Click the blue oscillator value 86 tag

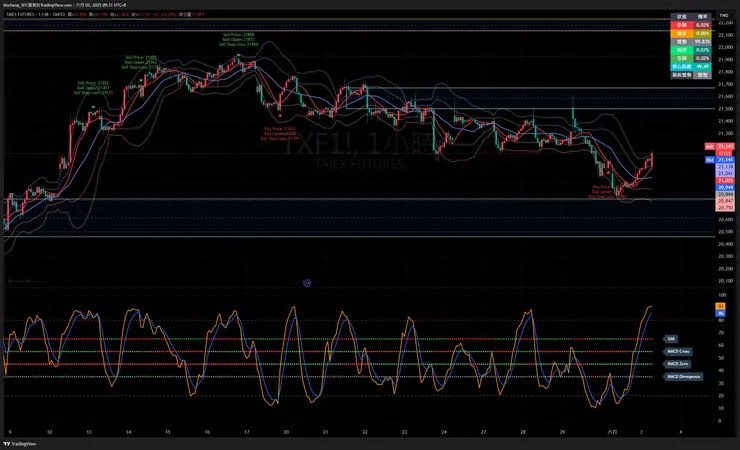click(721, 313)
